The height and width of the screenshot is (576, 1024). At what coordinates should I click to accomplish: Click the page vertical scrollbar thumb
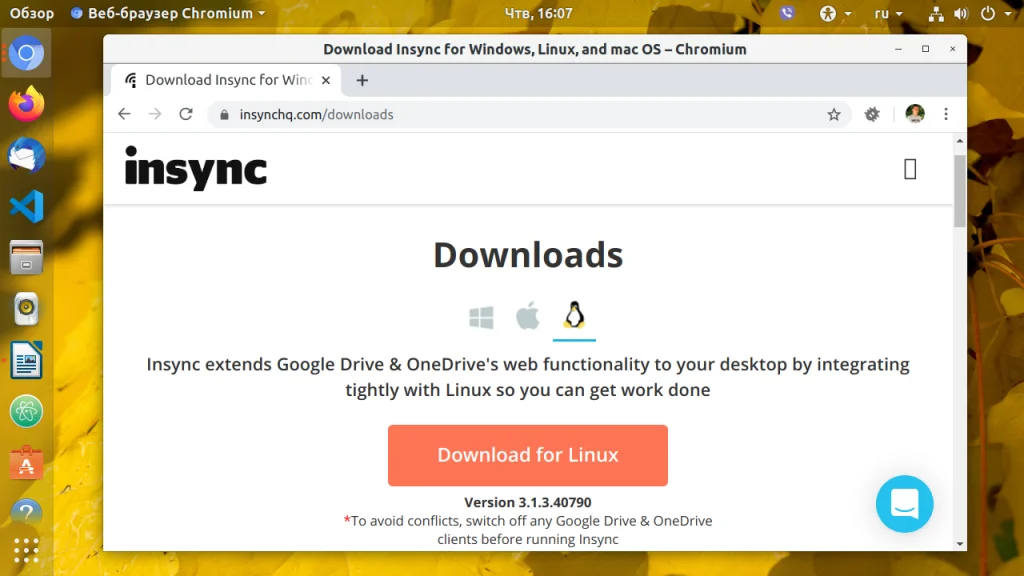click(959, 191)
